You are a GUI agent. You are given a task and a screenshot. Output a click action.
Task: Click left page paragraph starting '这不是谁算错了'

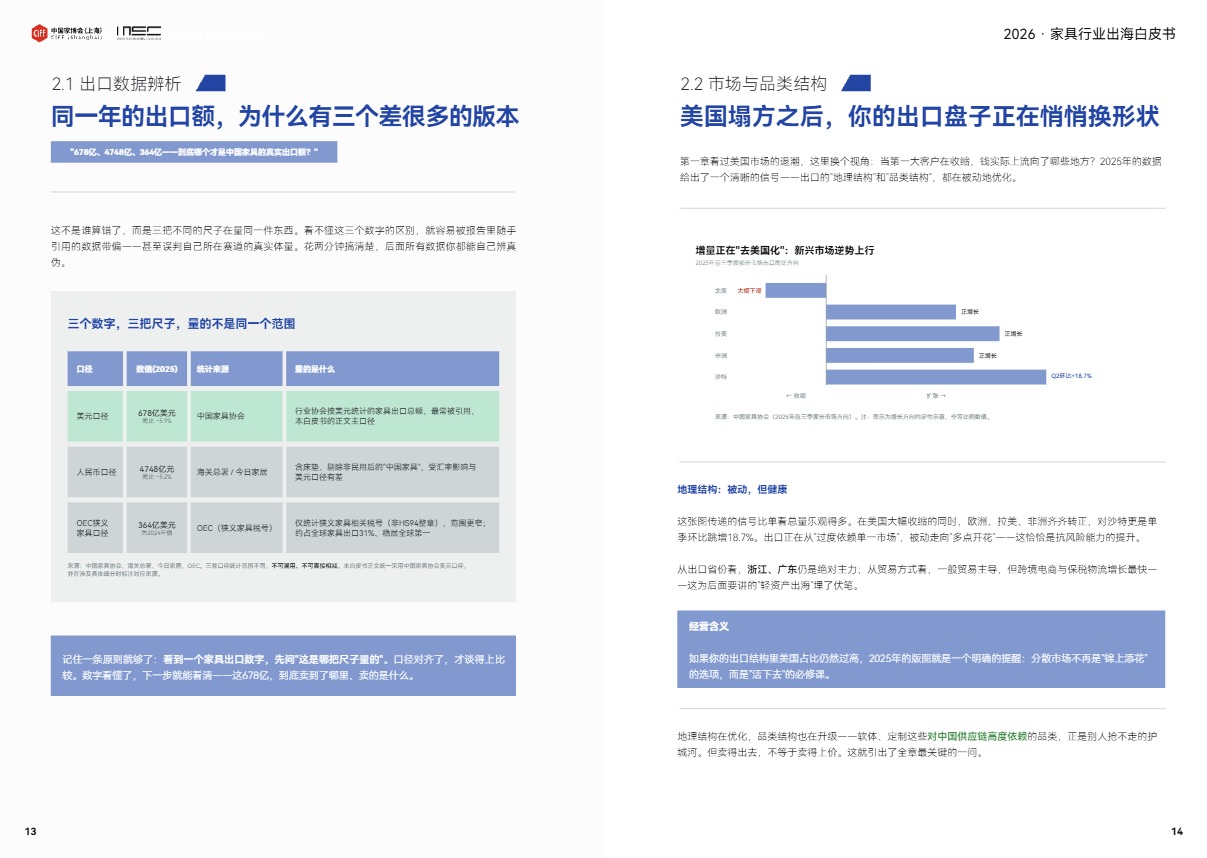pyautogui.click(x=283, y=246)
